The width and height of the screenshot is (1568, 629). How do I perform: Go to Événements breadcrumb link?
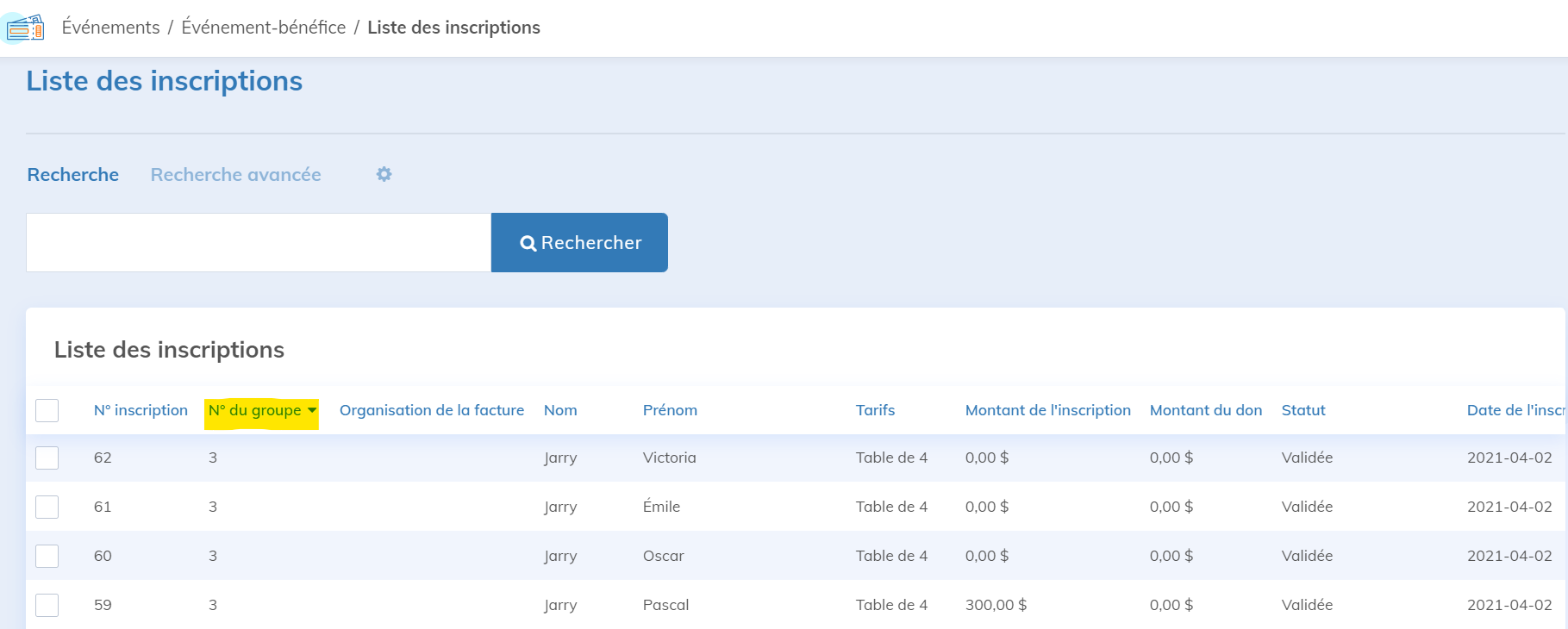pyautogui.click(x=110, y=28)
